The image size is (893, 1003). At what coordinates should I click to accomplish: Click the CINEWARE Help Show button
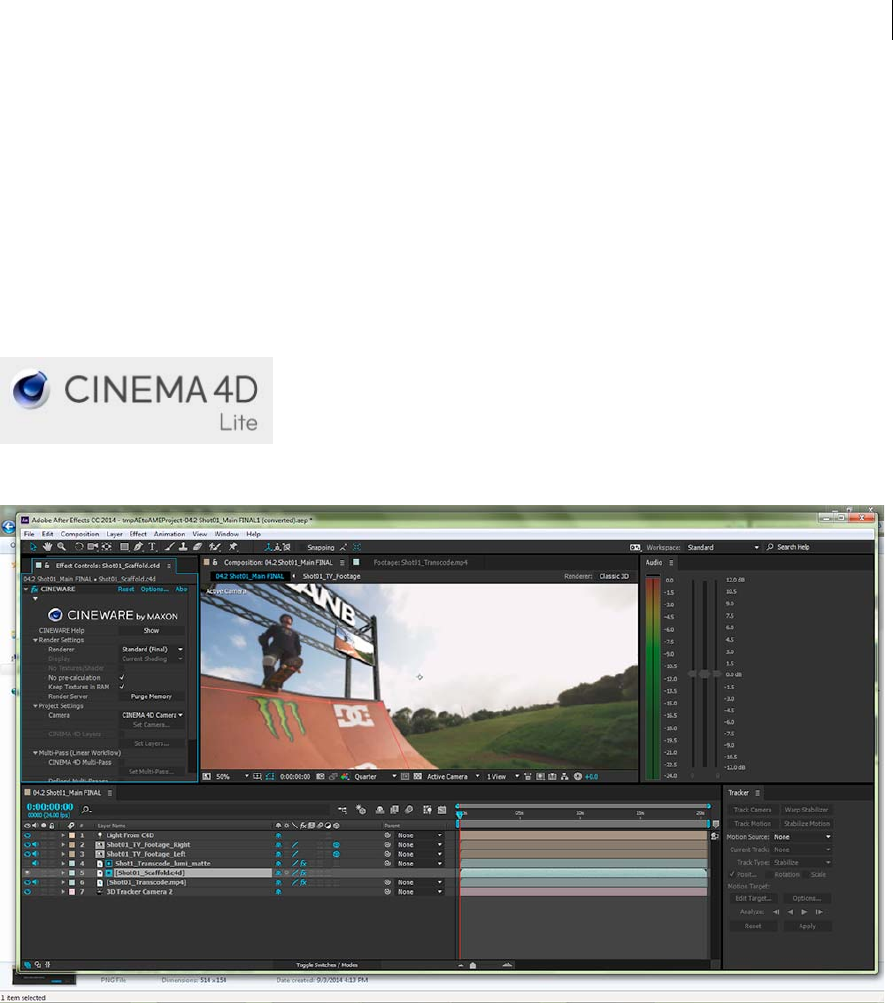pyautogui.click(x=152, y=631)
